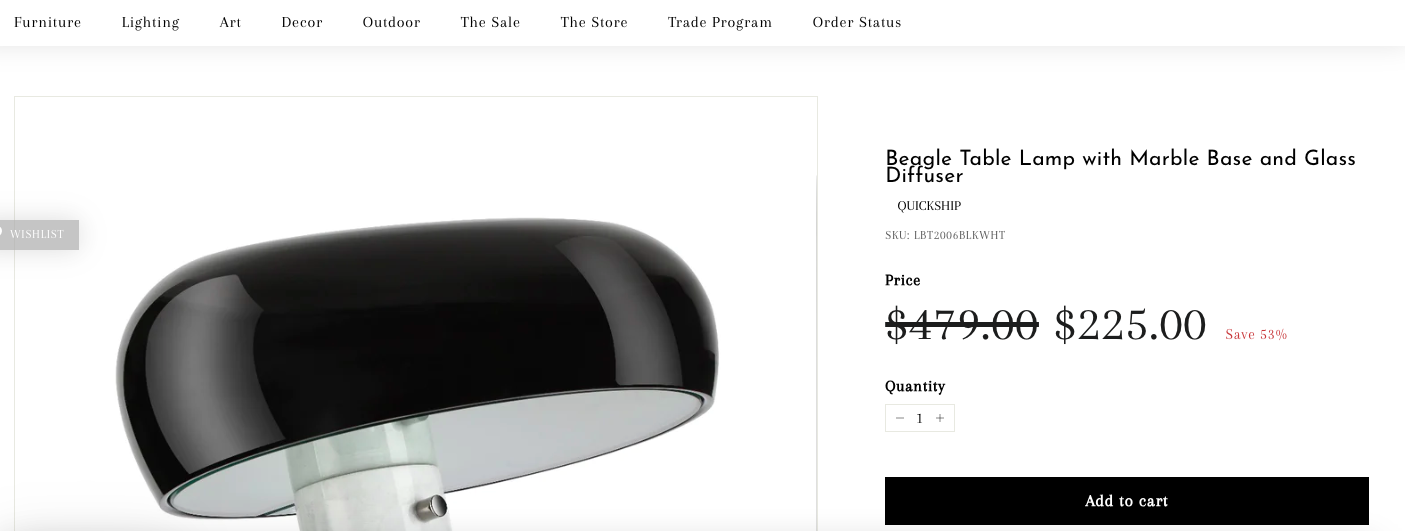Add the Beagle lamp to cart
The height and width of the screenshot is (531, 1405).
point(1127,501)
